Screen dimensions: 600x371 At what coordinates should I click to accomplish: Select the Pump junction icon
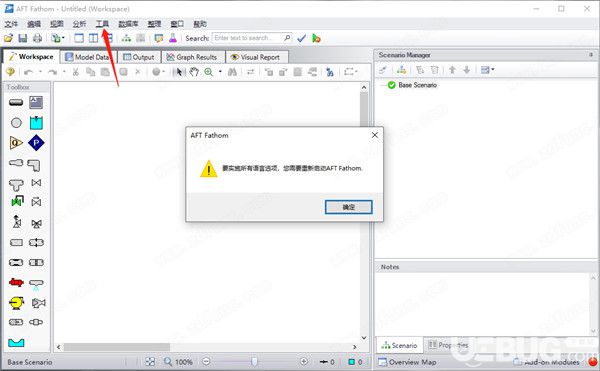16,303
